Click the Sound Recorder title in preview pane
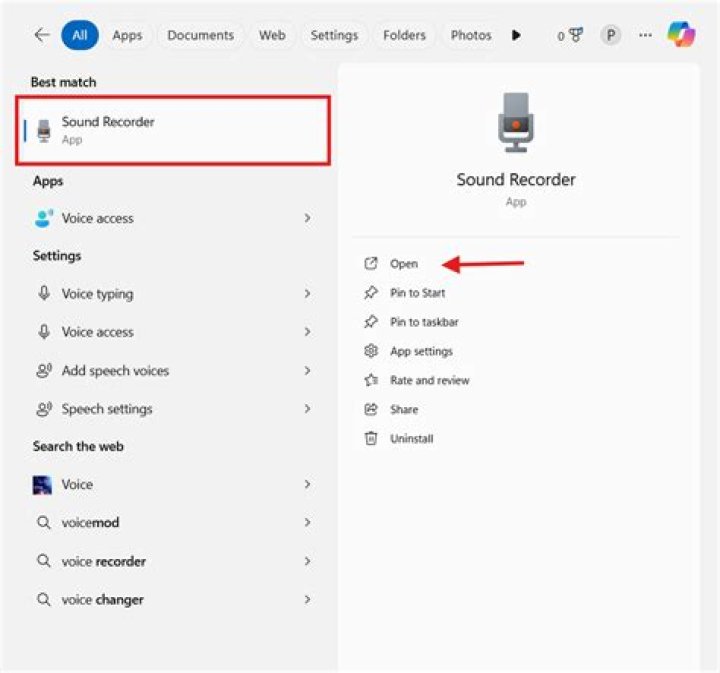The height and width of the screenshot is (673, 720). click(x=516, y=179)
